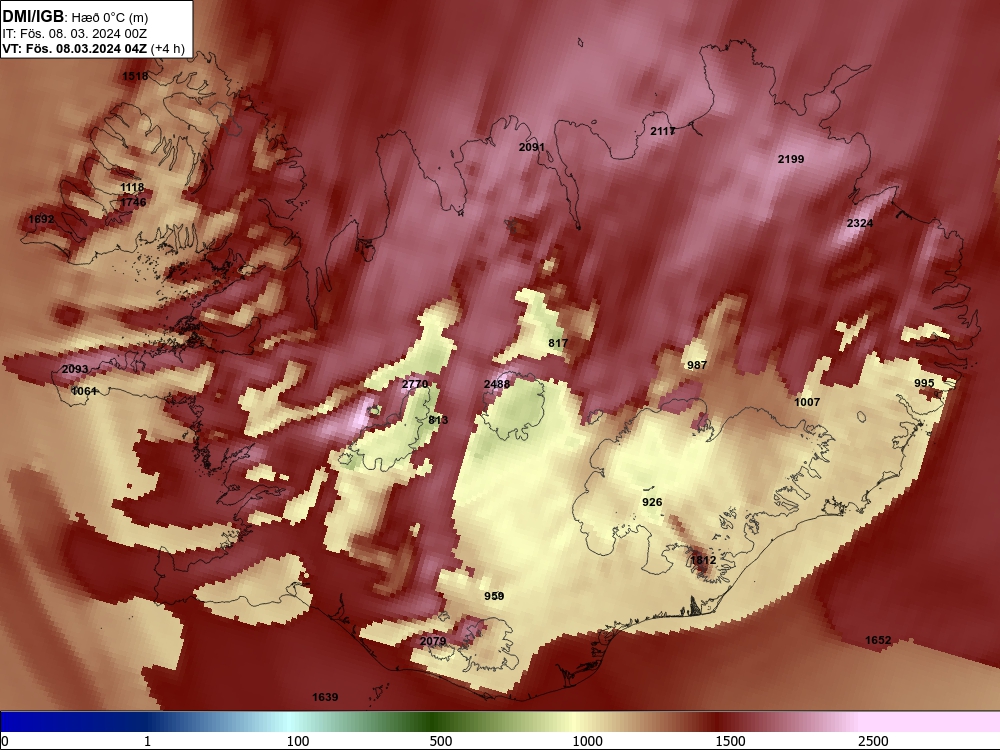
Task: Select the 2093 map value
Action: [75, 369]
